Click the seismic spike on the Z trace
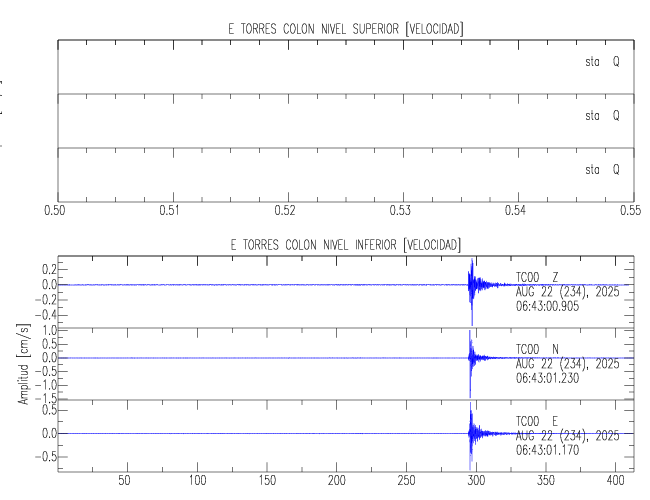 tap(471, 285)
